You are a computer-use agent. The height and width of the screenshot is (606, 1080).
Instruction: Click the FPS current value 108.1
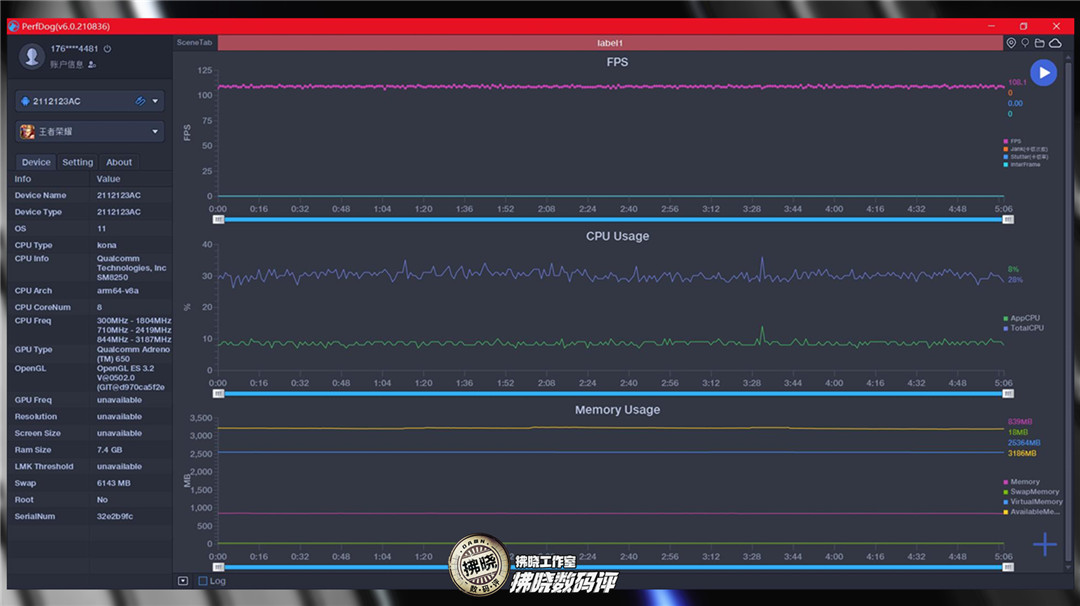click(1017, 83)
